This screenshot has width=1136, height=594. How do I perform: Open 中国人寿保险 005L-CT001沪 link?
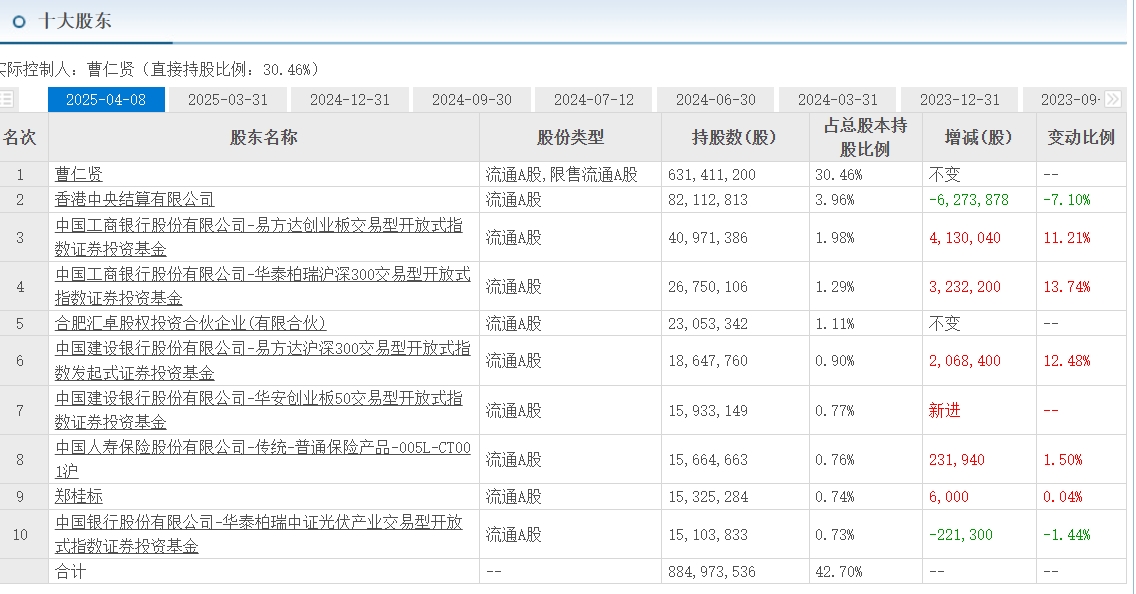point(263,459)
